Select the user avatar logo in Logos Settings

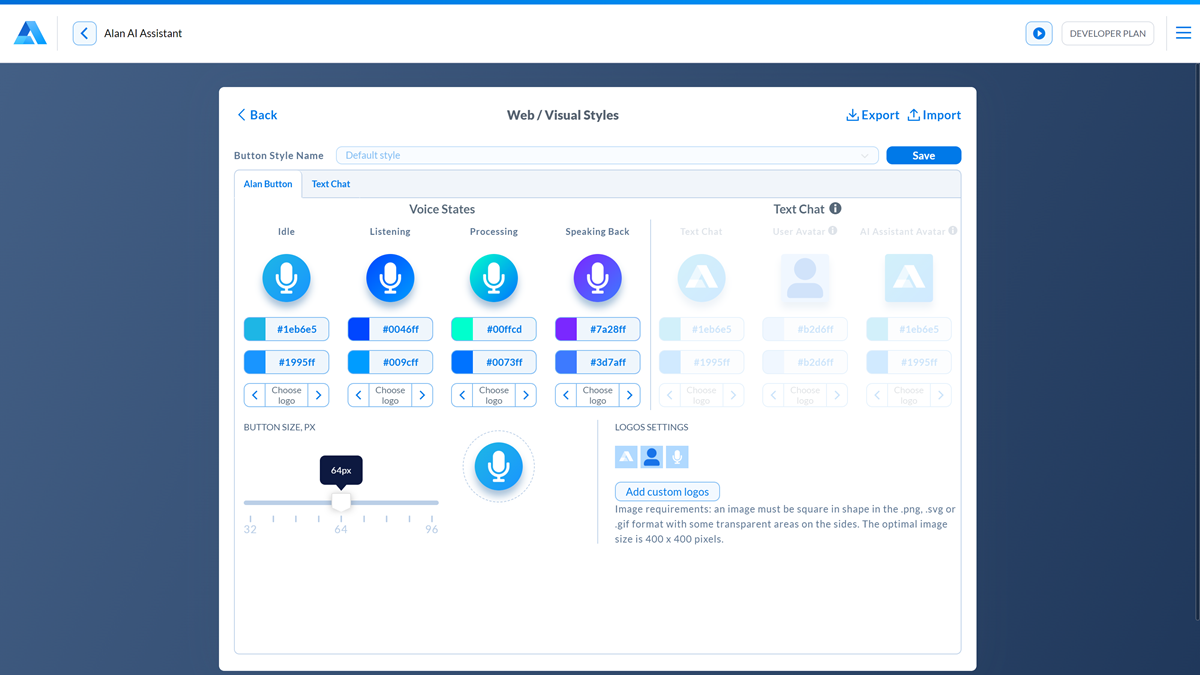coord(652,457)
